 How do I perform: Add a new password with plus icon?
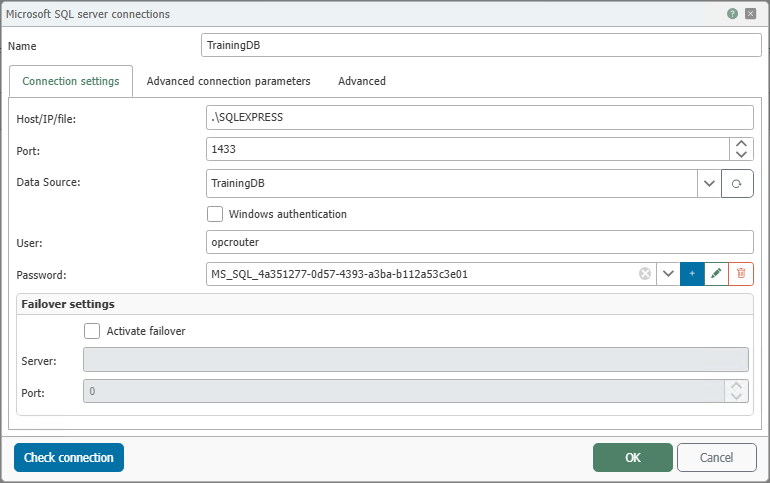click(x=692, y=274)
